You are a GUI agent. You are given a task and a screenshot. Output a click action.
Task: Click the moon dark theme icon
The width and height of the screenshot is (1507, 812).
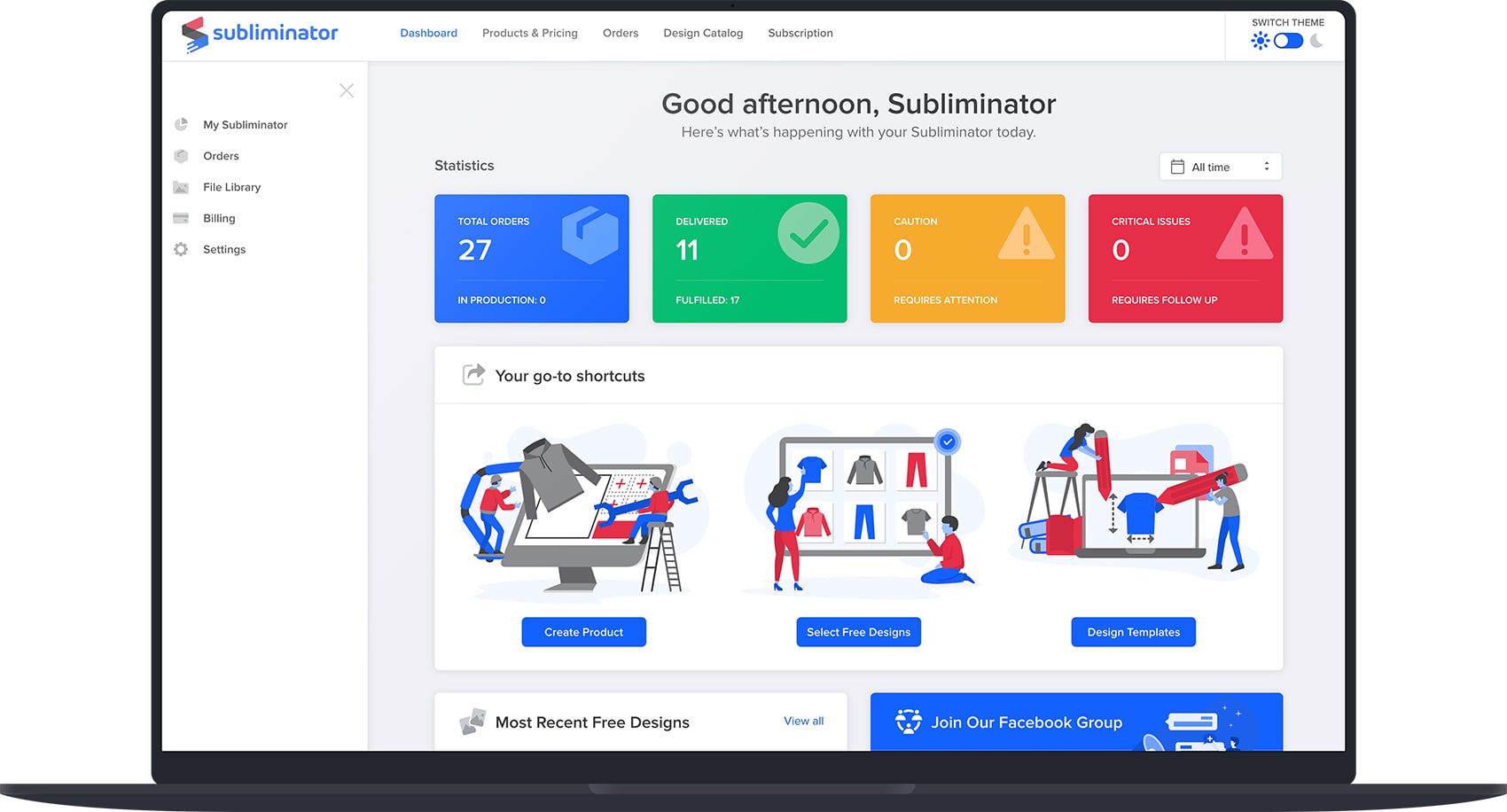tap(1316, 41)
